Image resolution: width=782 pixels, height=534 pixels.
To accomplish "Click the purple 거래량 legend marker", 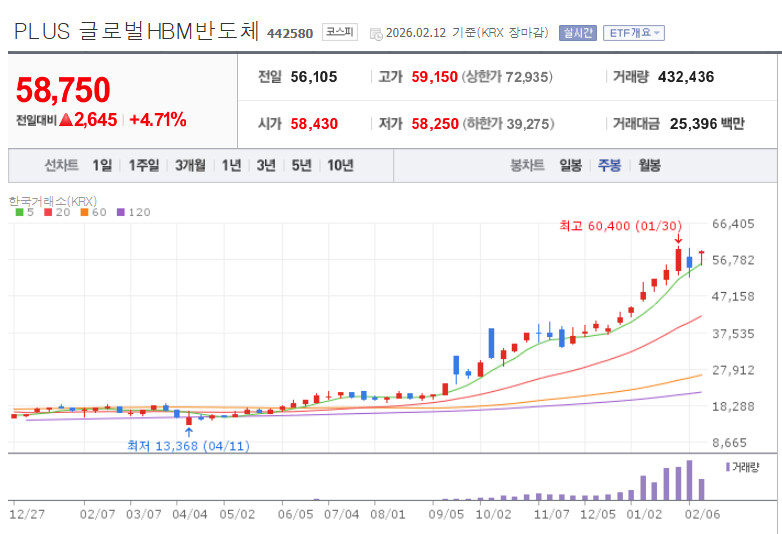I will (x=727, y=466).
